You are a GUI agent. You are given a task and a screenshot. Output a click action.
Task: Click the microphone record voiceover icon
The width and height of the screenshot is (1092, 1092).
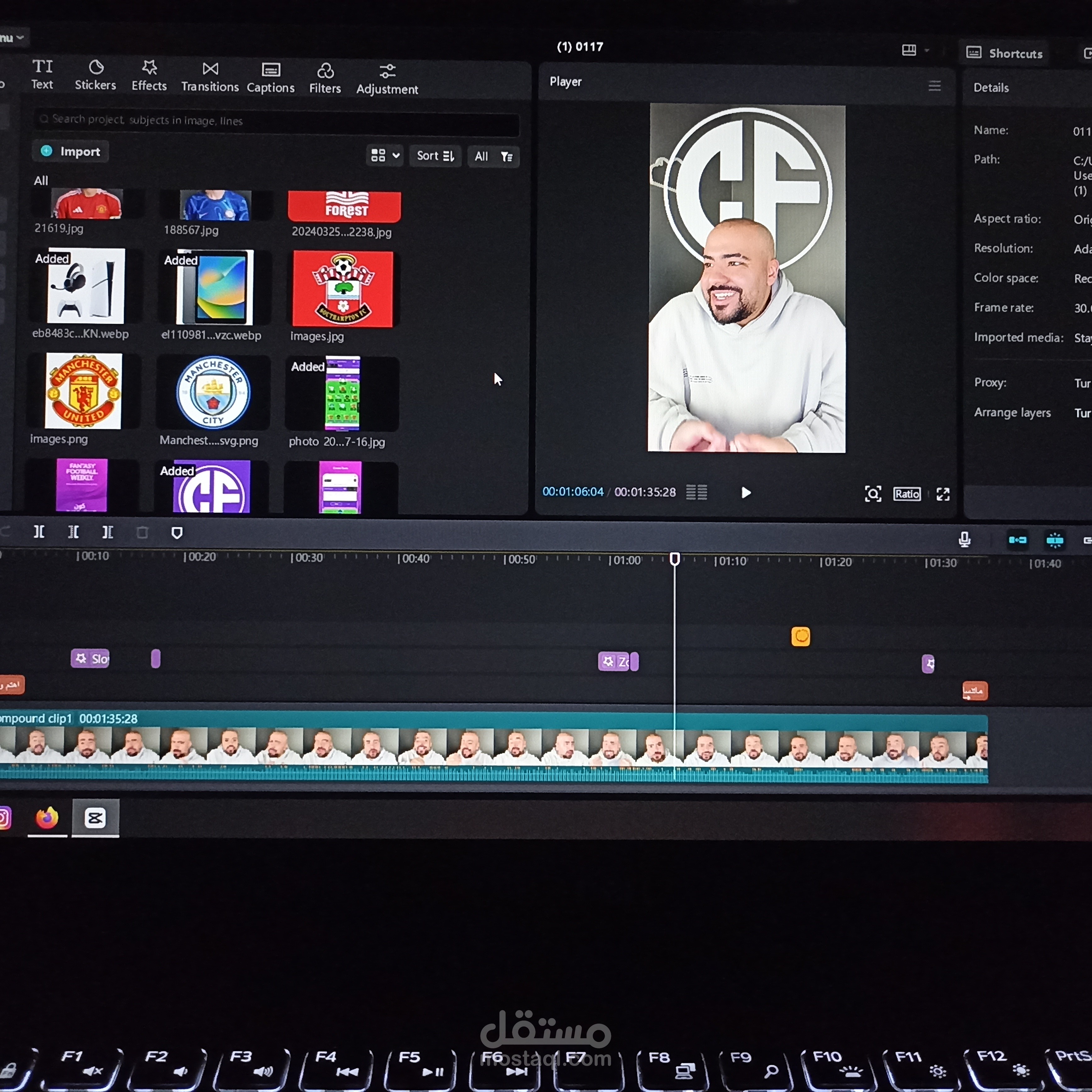[x=964, y=540]
